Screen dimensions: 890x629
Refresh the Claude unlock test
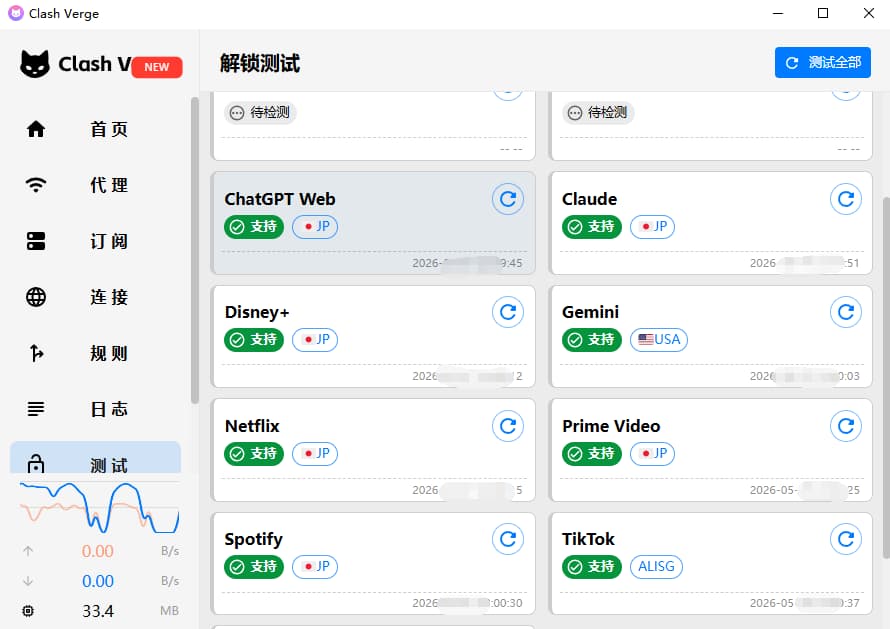[846, 199]
